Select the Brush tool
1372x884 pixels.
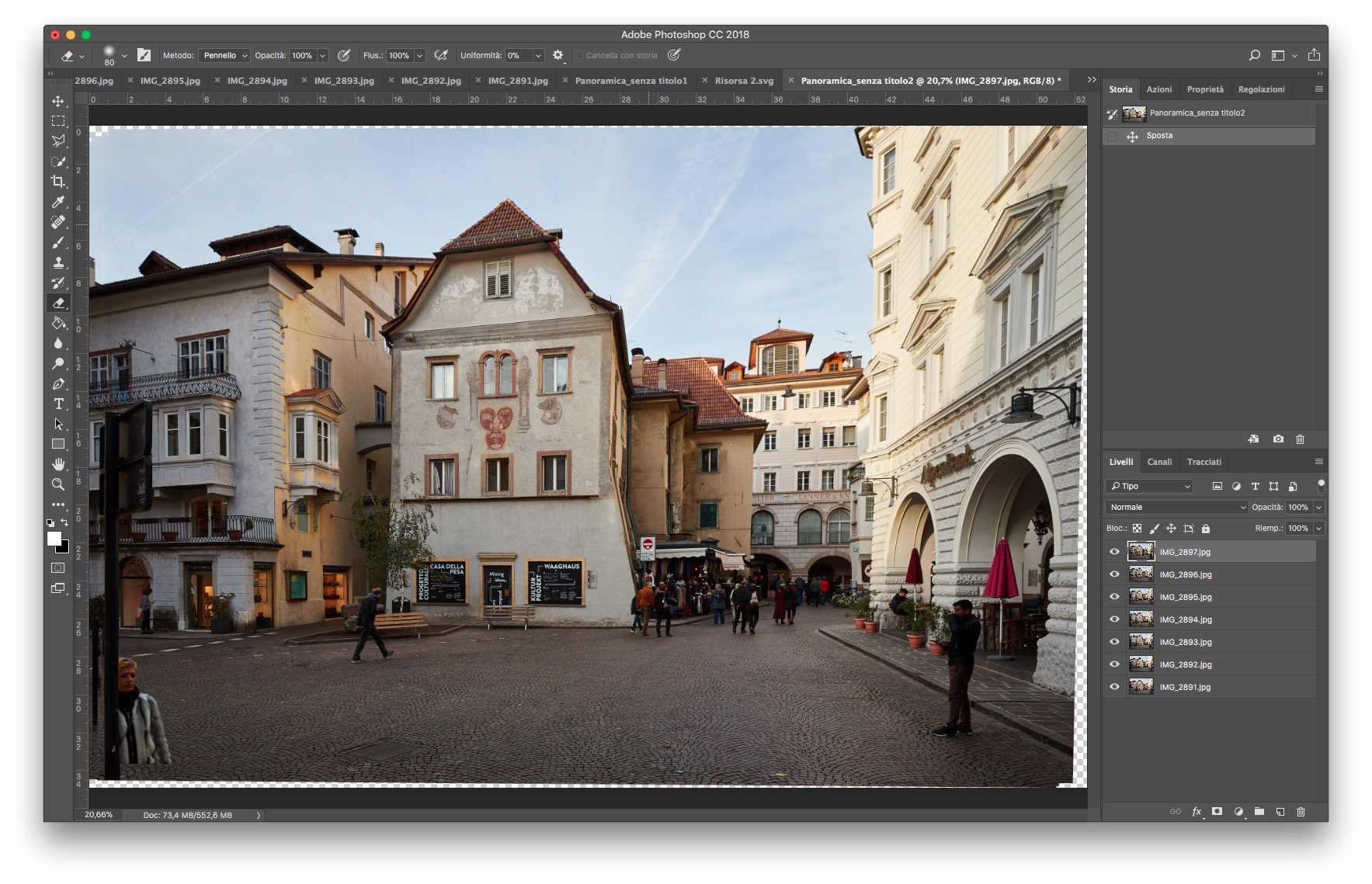pyautogui.click(x=58, y=242)
